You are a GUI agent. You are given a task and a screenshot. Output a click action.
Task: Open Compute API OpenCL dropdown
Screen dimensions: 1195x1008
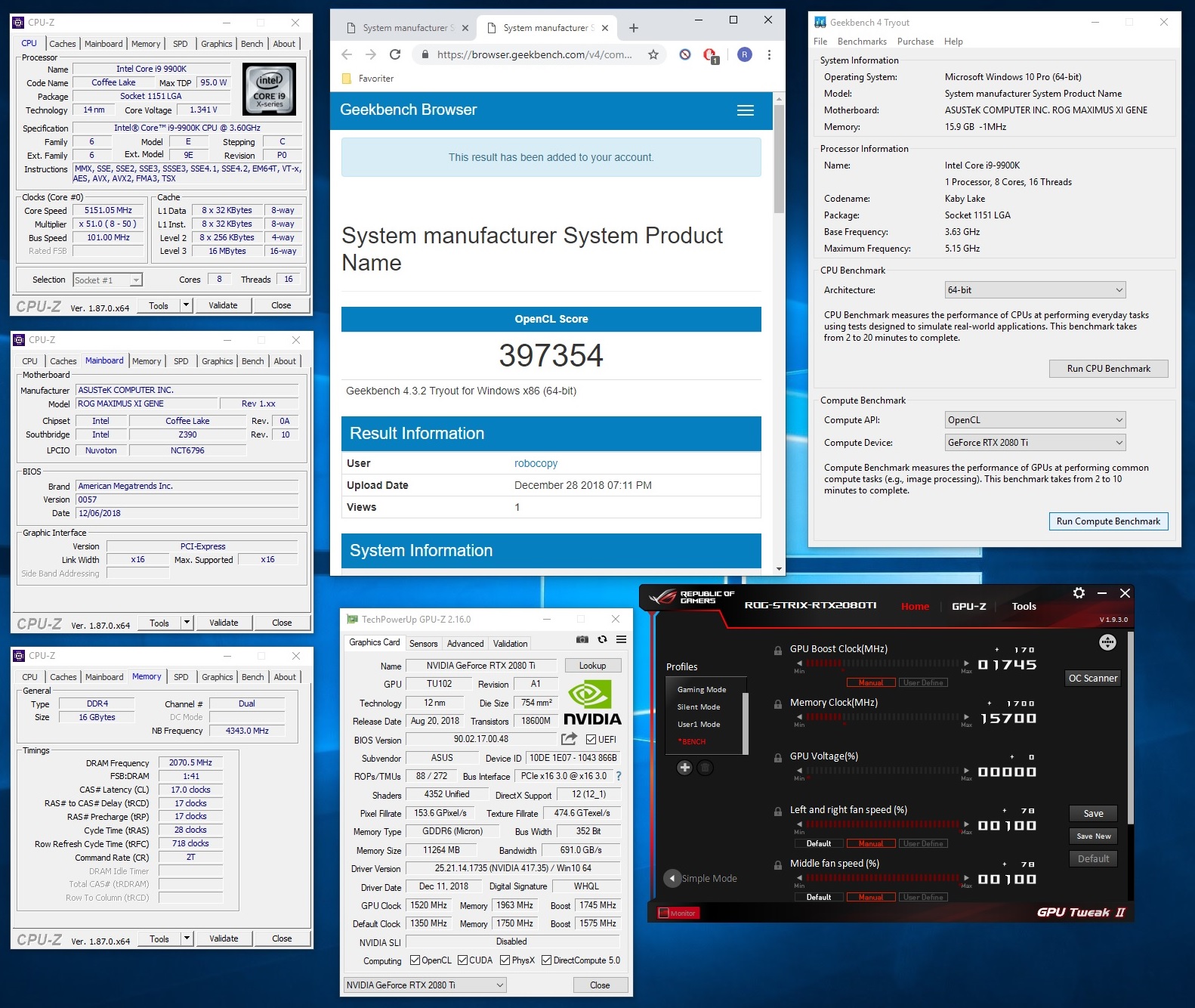(1036, 420)
